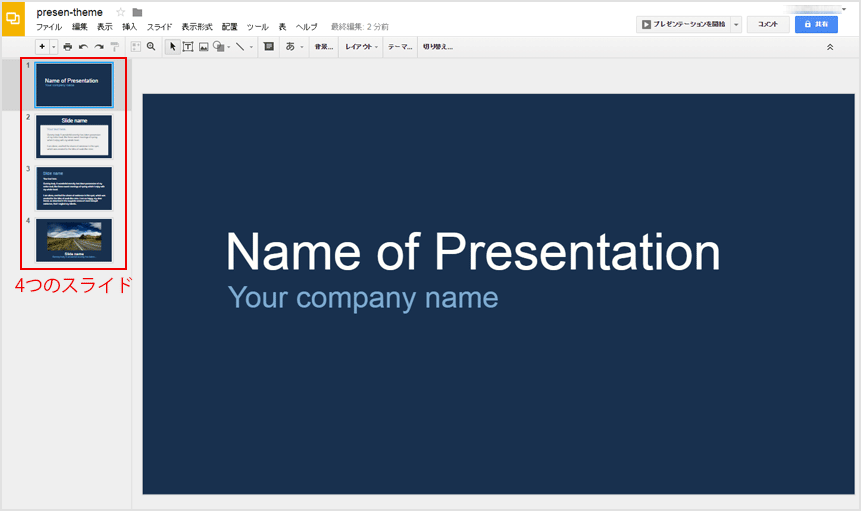Insert an image with image icon
Image resolution: width=861 pixels, height=511 pixels.
point(203,47)
